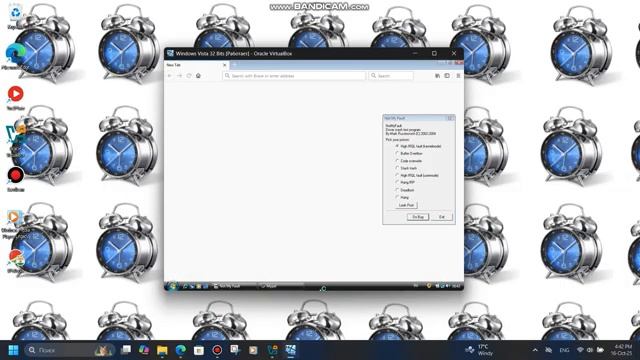Open the Microsoft Edge desktop shortcut

coord(16,57)
